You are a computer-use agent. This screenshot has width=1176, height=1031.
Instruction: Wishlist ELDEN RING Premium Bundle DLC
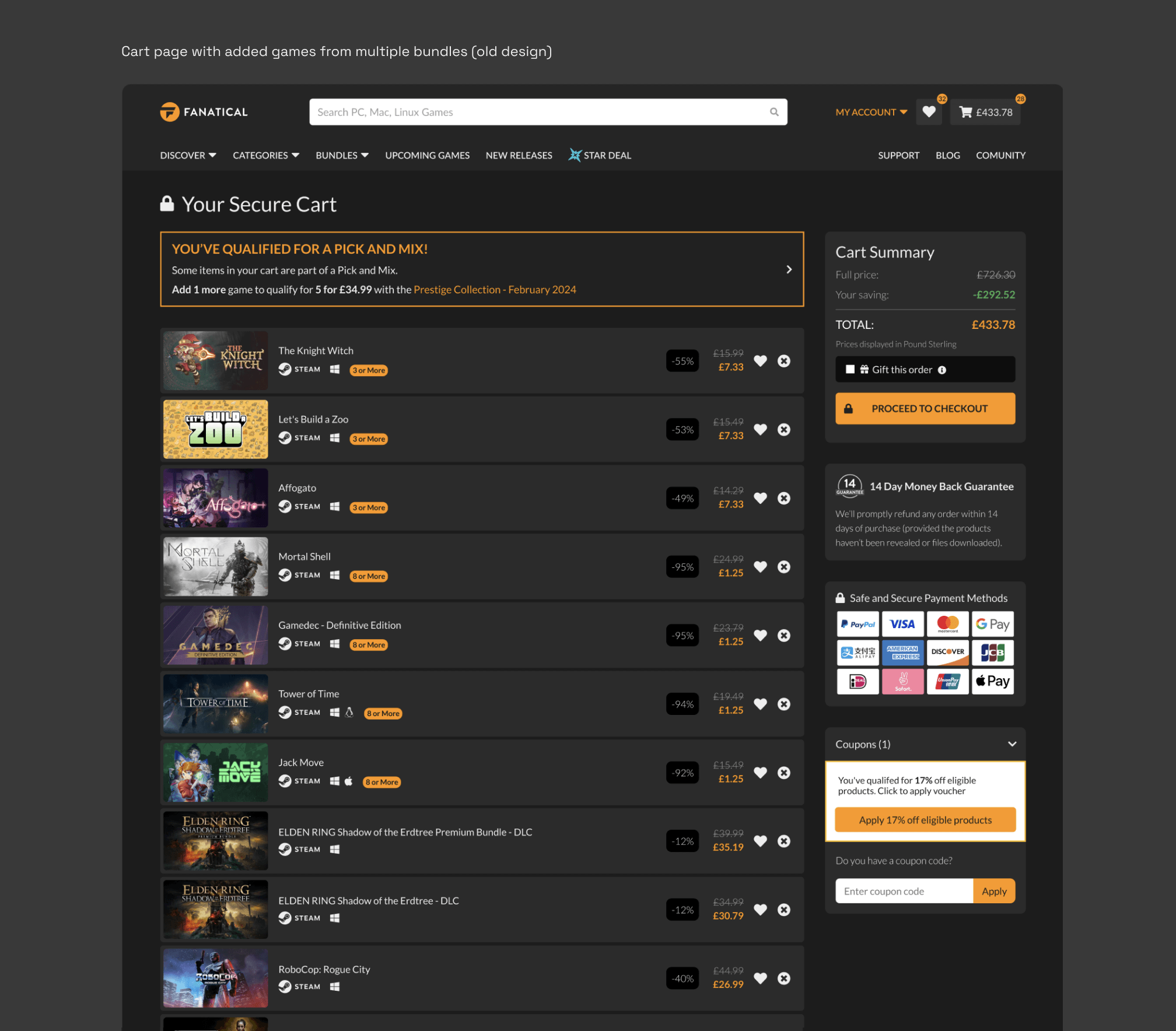(760, 841)
